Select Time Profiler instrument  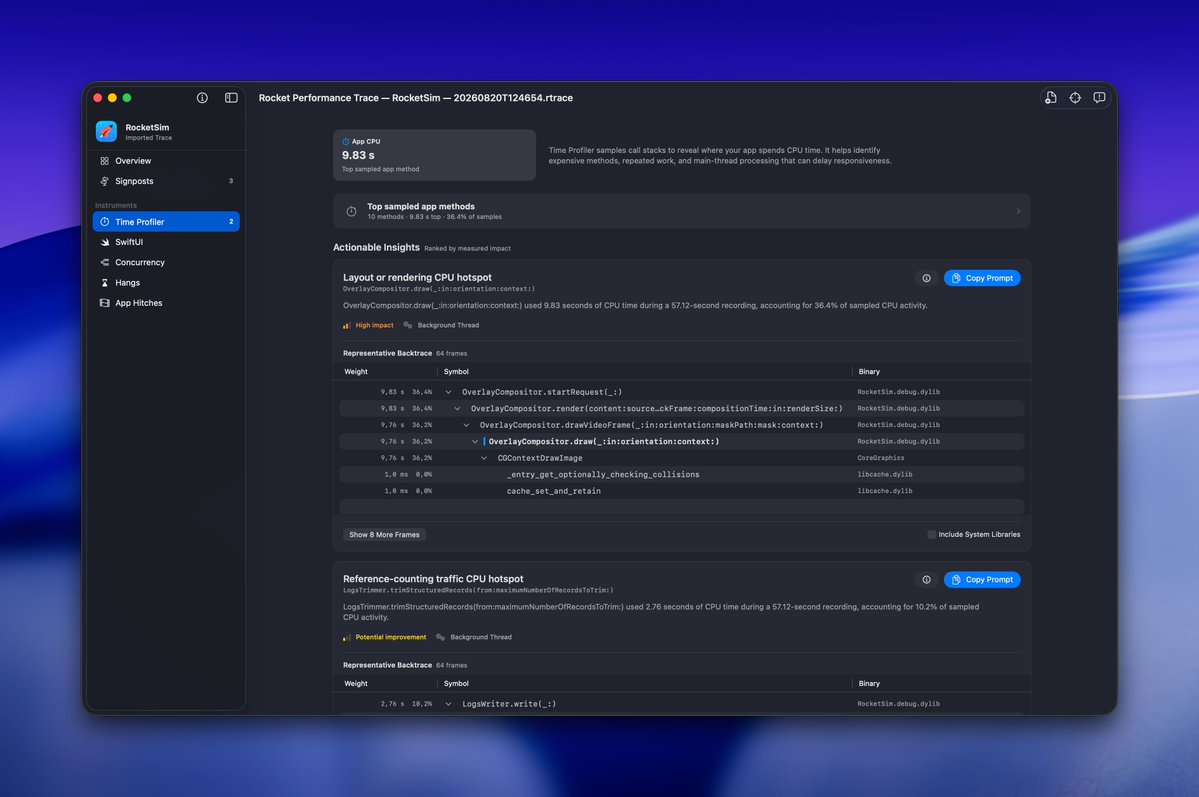pyautogui.click(x=166, y=222)
